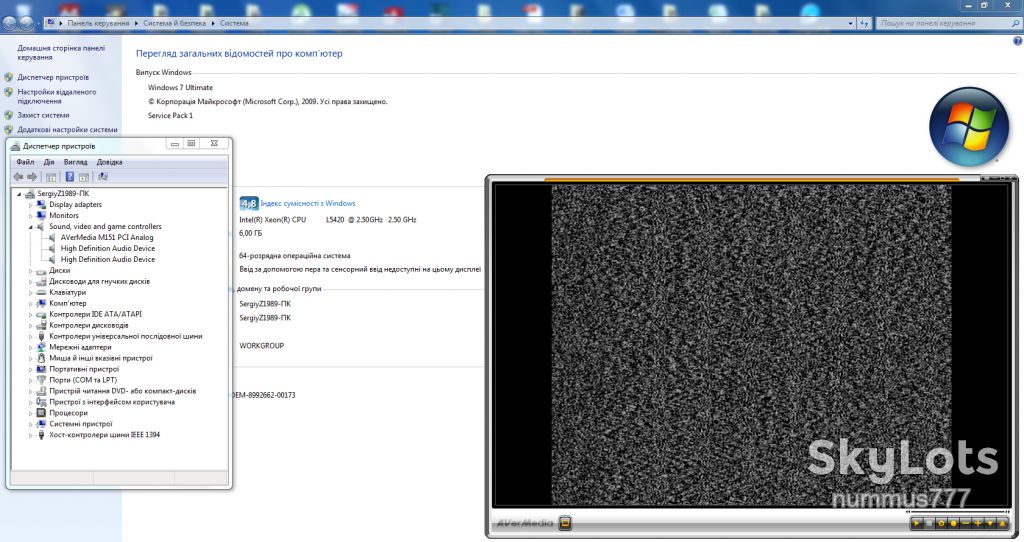The height and width of the screenshot is (542, 1024).
Task: Click the plus button in AVerMedia player
Action: click(x=978, y=523)
